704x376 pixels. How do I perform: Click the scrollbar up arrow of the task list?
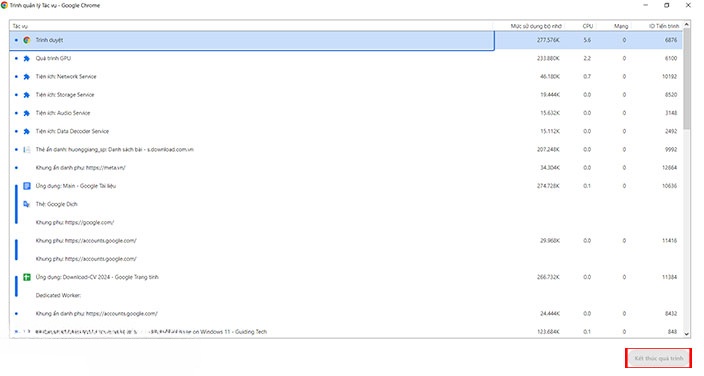pyautogui.click(x=686, y=25)
